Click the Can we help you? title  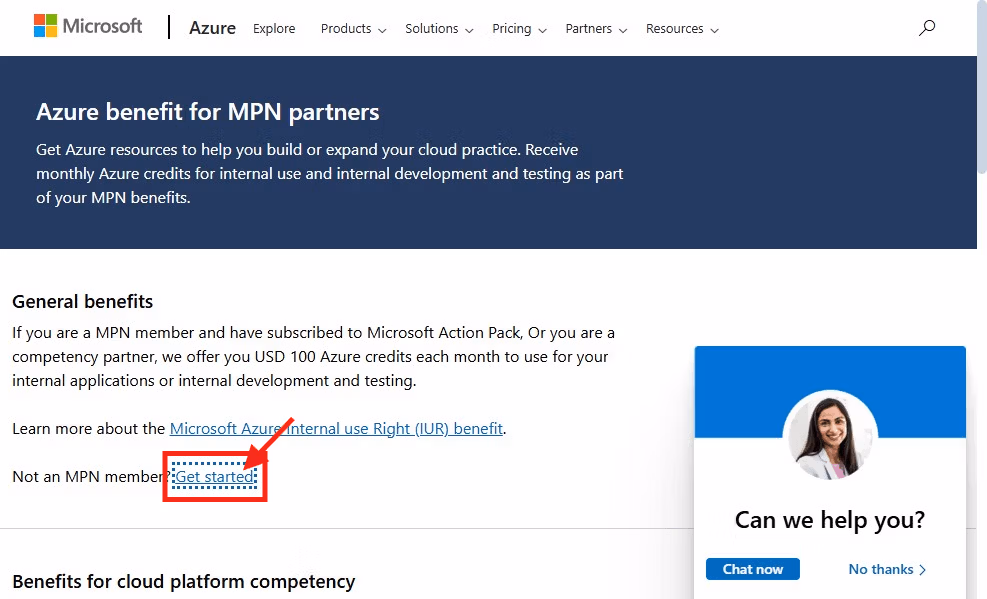[x=829, y=519]
